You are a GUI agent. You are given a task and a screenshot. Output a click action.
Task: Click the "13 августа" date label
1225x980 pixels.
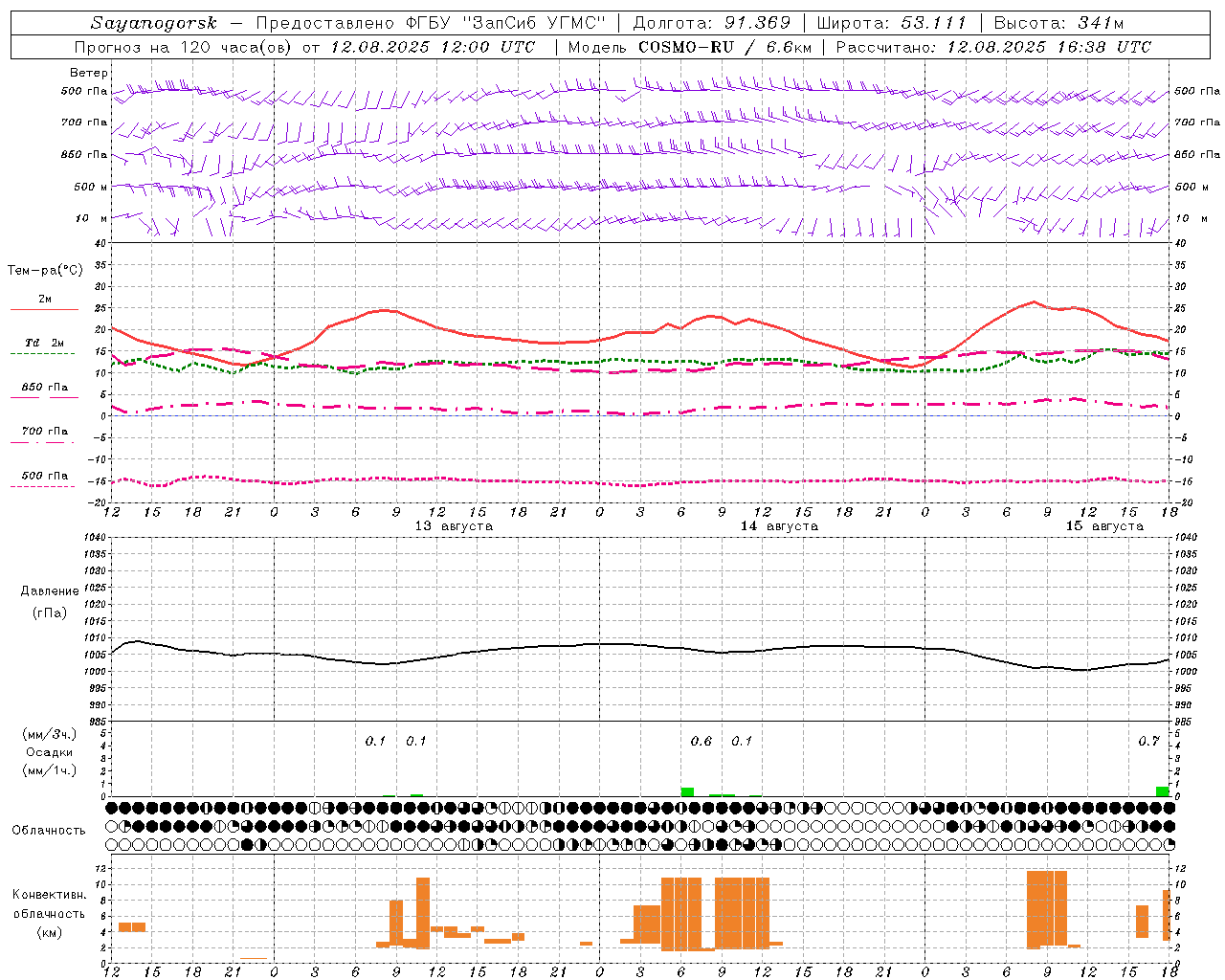click(x=454, y=526)
